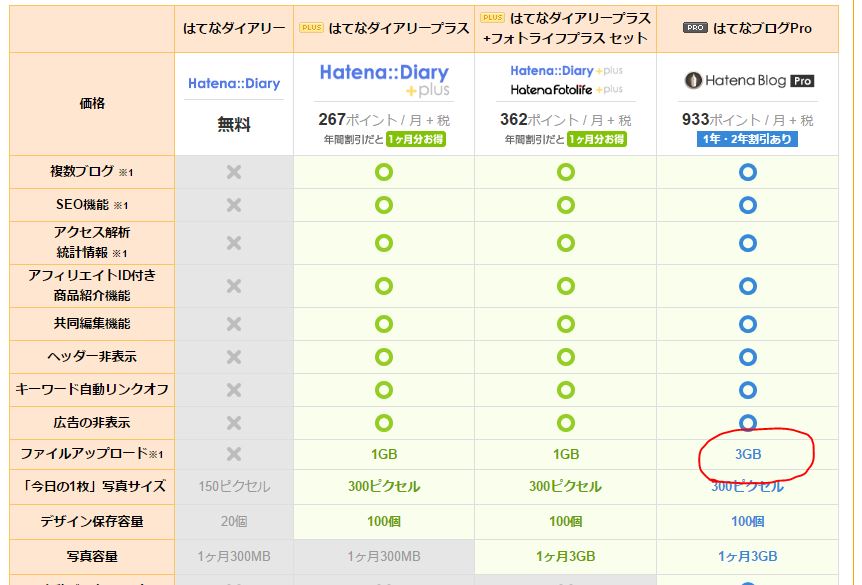This screenshot has height=585, width=862.
Task: Click the 150ピクセル value
Action: (x=234, y=487)
